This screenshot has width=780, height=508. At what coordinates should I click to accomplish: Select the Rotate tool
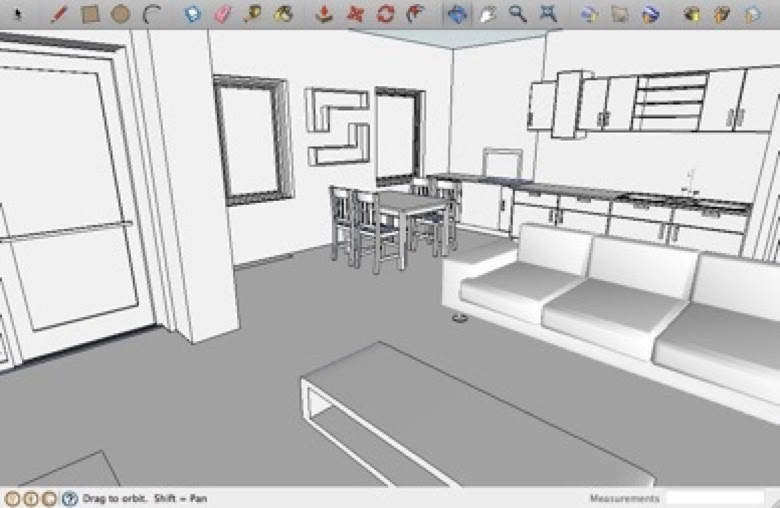tap(385, 14)
